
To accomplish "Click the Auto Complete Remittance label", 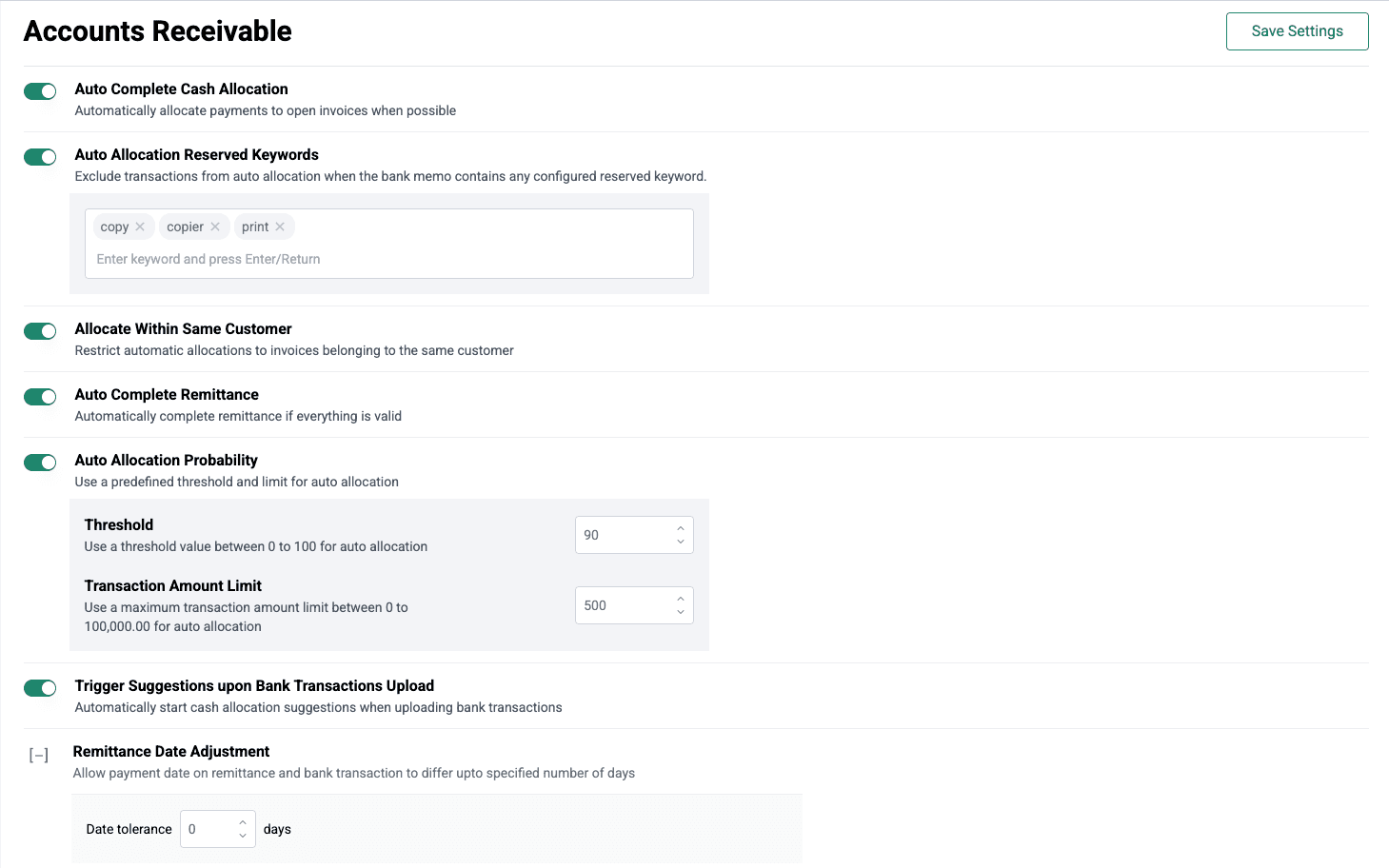I will (167, 395).
